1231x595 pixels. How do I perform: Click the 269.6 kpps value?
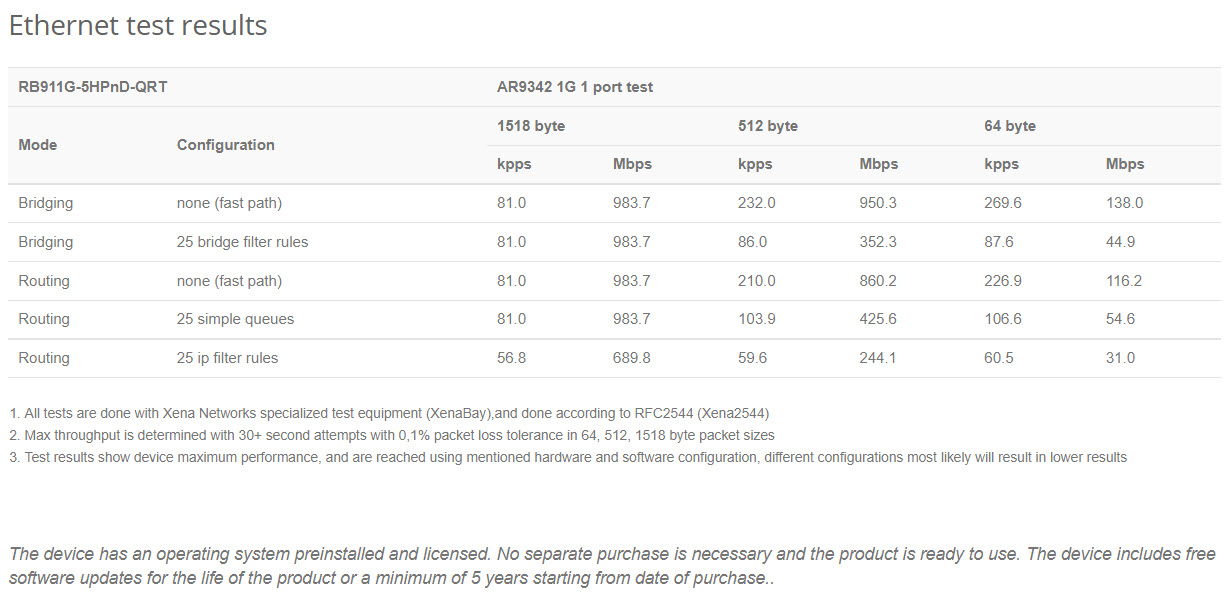[1003, 203]
